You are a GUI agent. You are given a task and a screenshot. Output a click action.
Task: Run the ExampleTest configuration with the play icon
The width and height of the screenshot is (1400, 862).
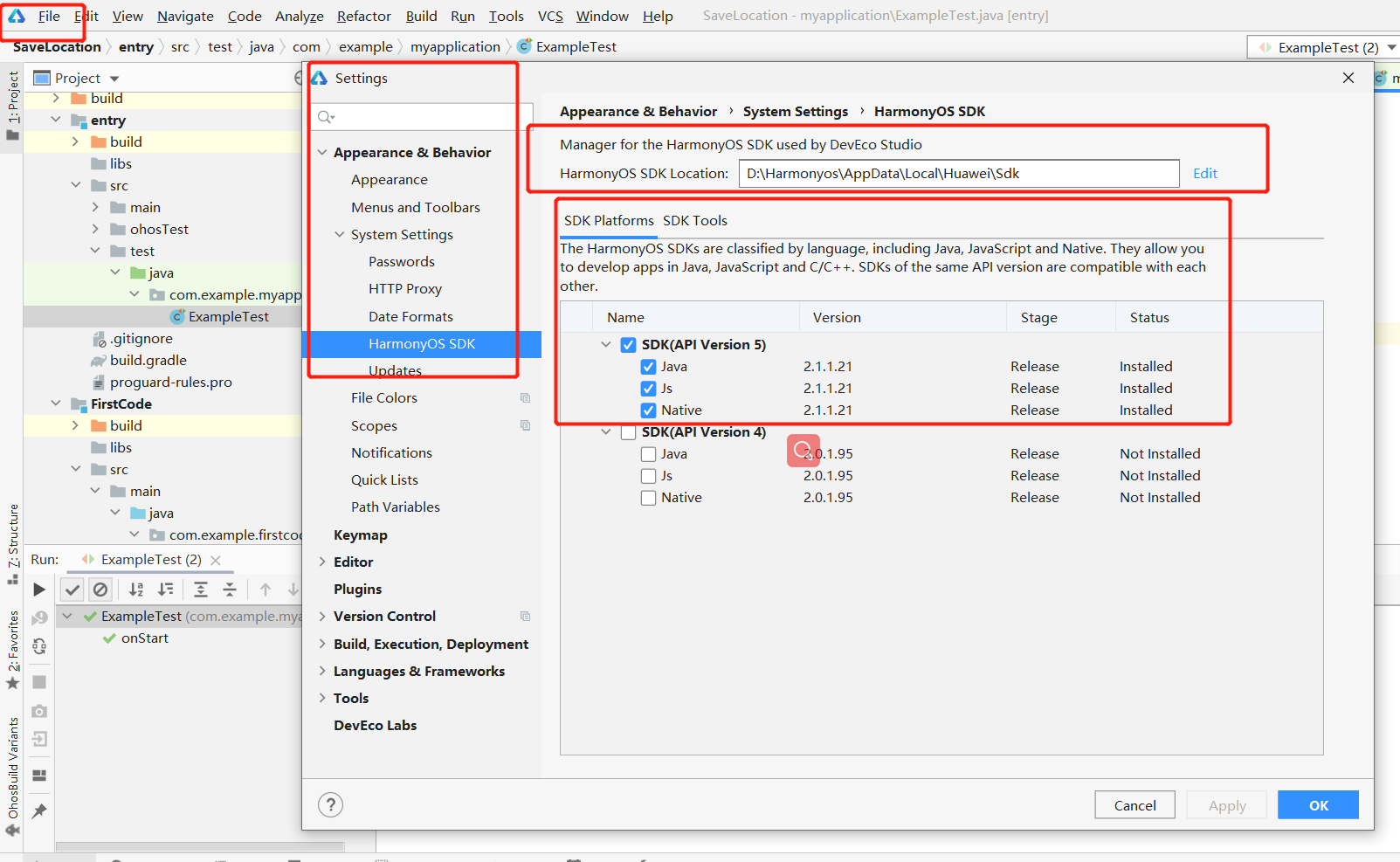coord(38,590)
